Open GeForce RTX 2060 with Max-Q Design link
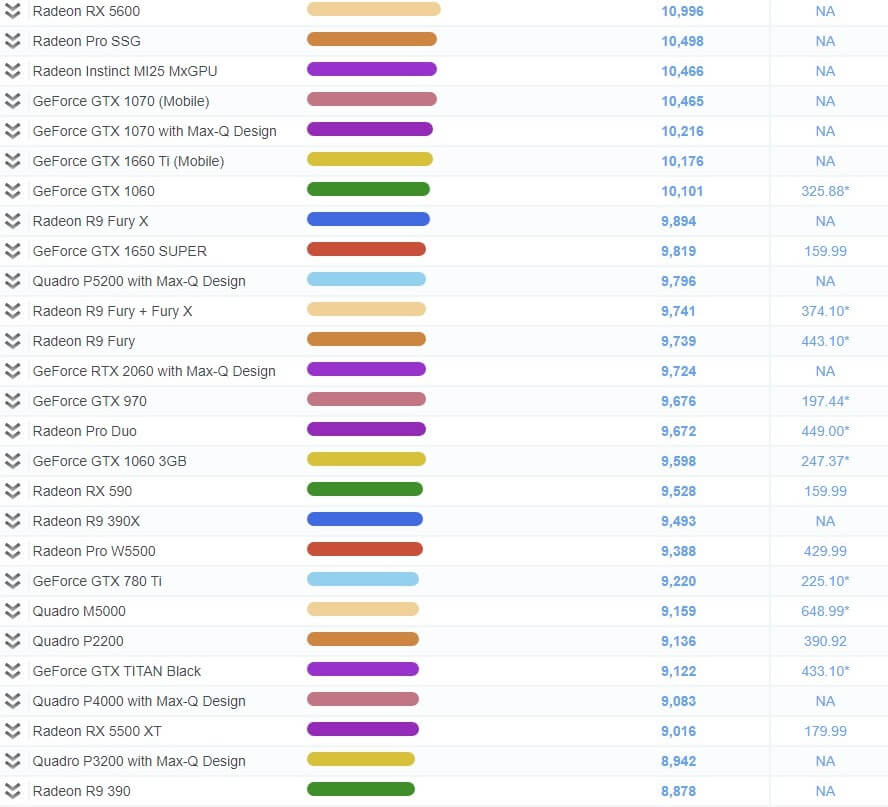 tap(154, 372)
